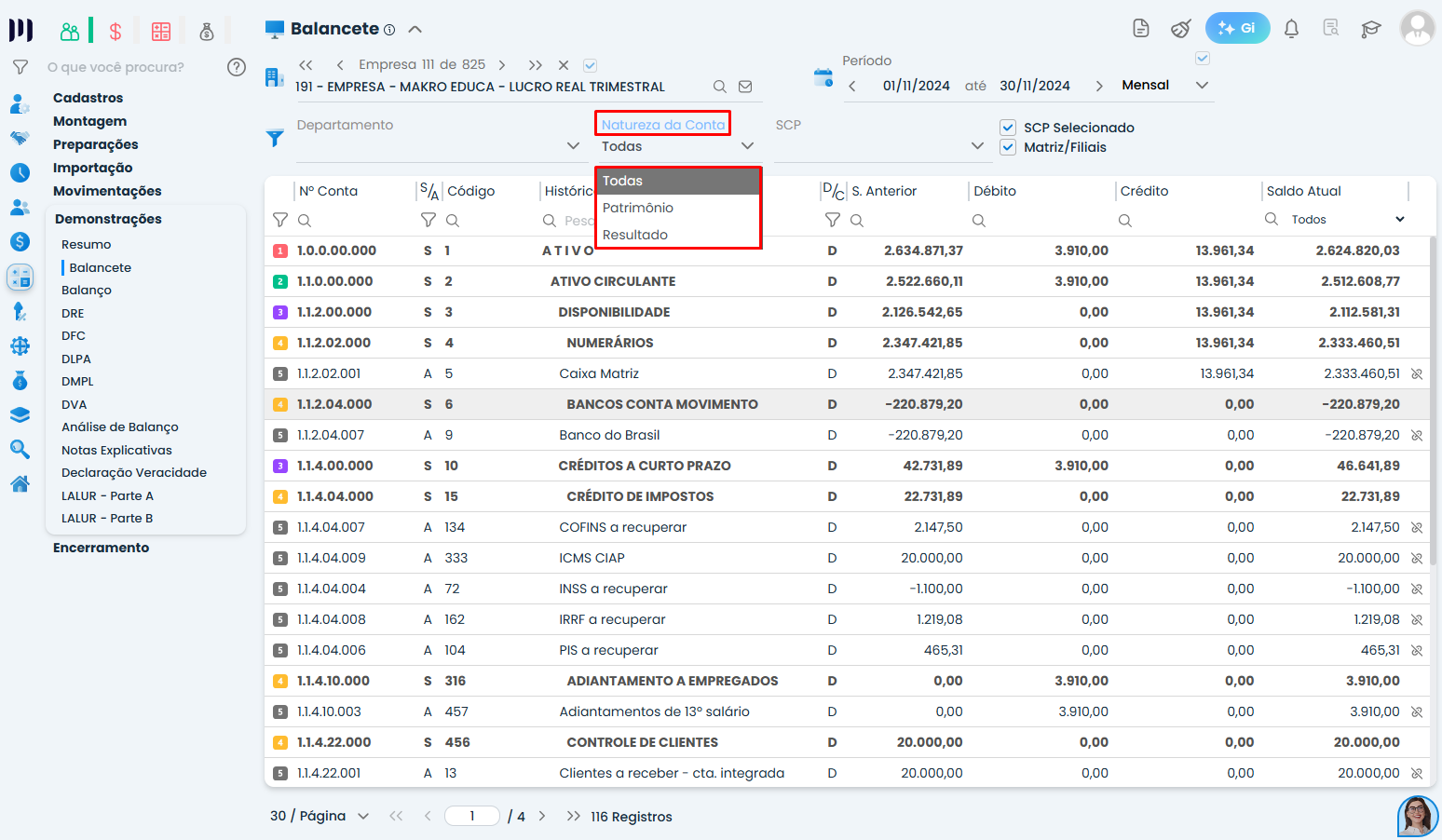Screen dimensions: 1442x840
Task: Open the user profile avatar
Action: (1417, 28)
